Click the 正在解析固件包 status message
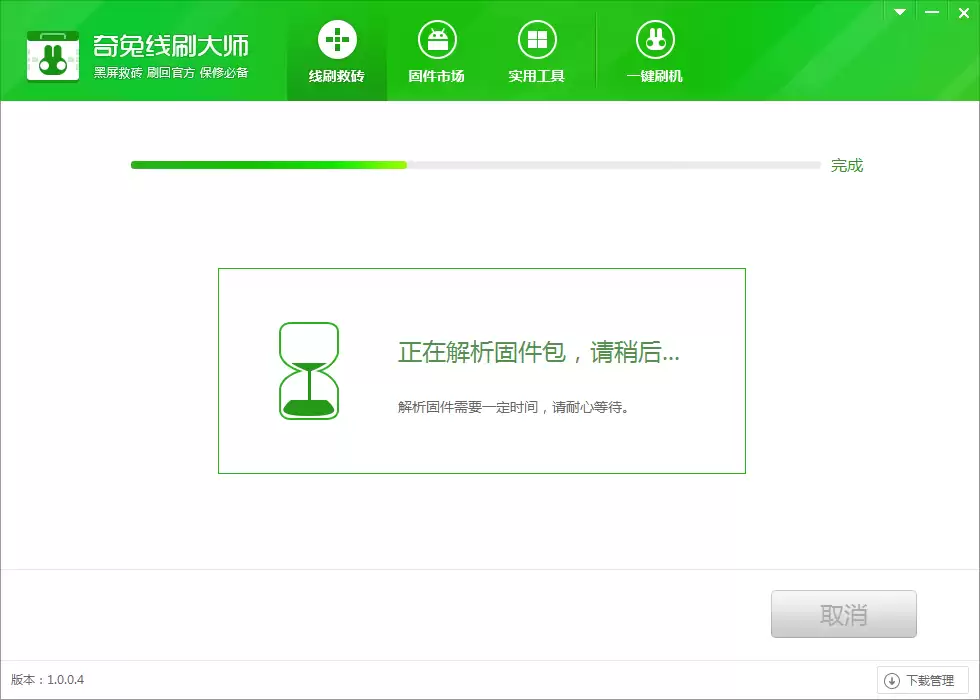The width and height of the screenshot is (980, 700). click(538, 353)
